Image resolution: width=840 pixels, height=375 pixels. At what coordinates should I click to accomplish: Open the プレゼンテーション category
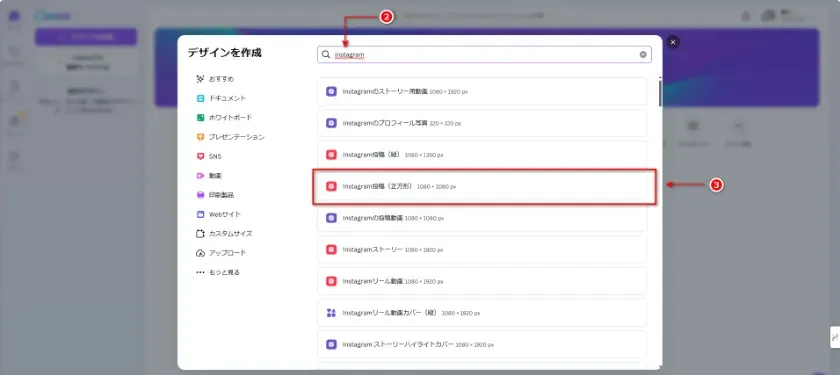tap(230, 137)
